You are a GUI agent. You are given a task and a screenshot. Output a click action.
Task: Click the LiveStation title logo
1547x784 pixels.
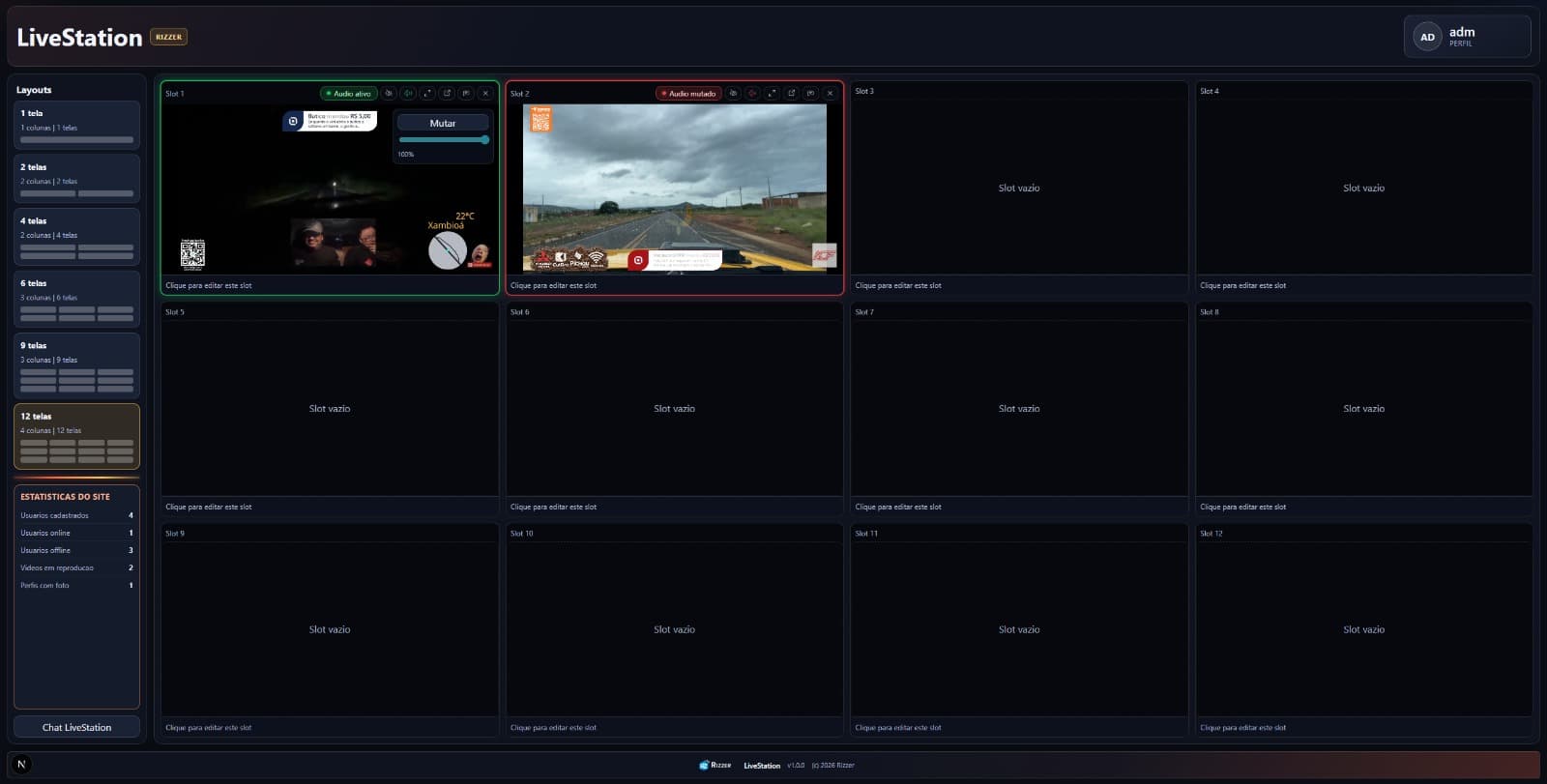pyautogui.click(x=79, y=37)
